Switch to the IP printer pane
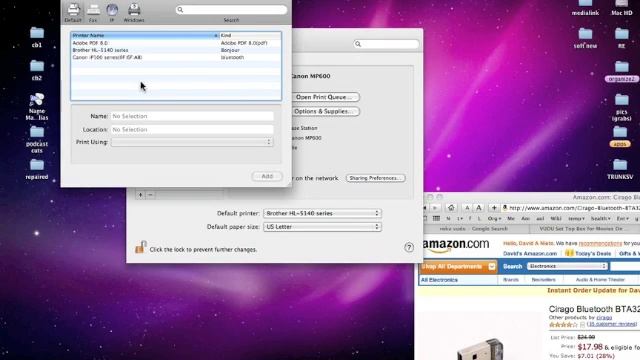This screenshot has height=360, width=640. [x=112, y=11]
